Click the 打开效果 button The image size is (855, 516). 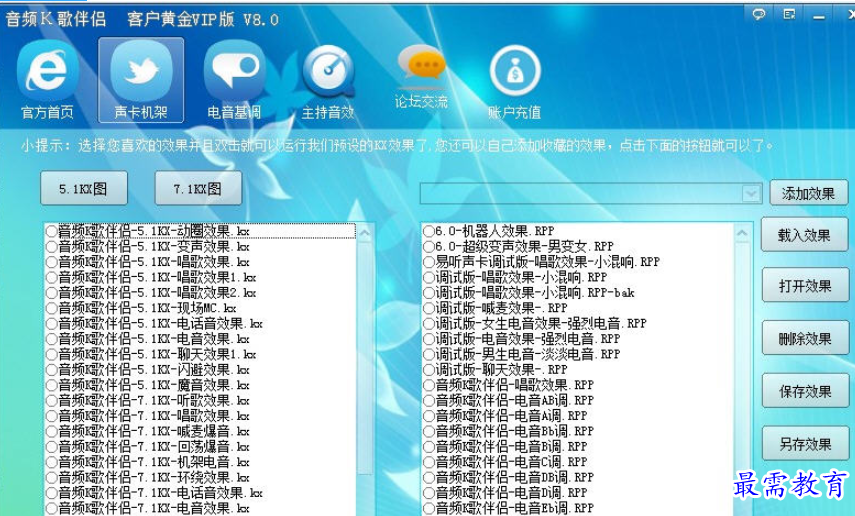(804, 285)
